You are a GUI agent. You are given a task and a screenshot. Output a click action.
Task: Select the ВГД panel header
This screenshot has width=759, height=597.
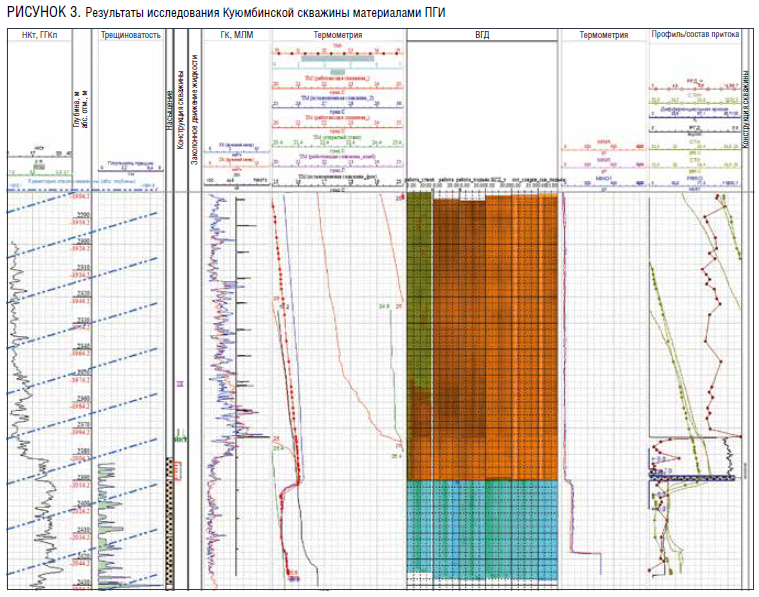481,36
